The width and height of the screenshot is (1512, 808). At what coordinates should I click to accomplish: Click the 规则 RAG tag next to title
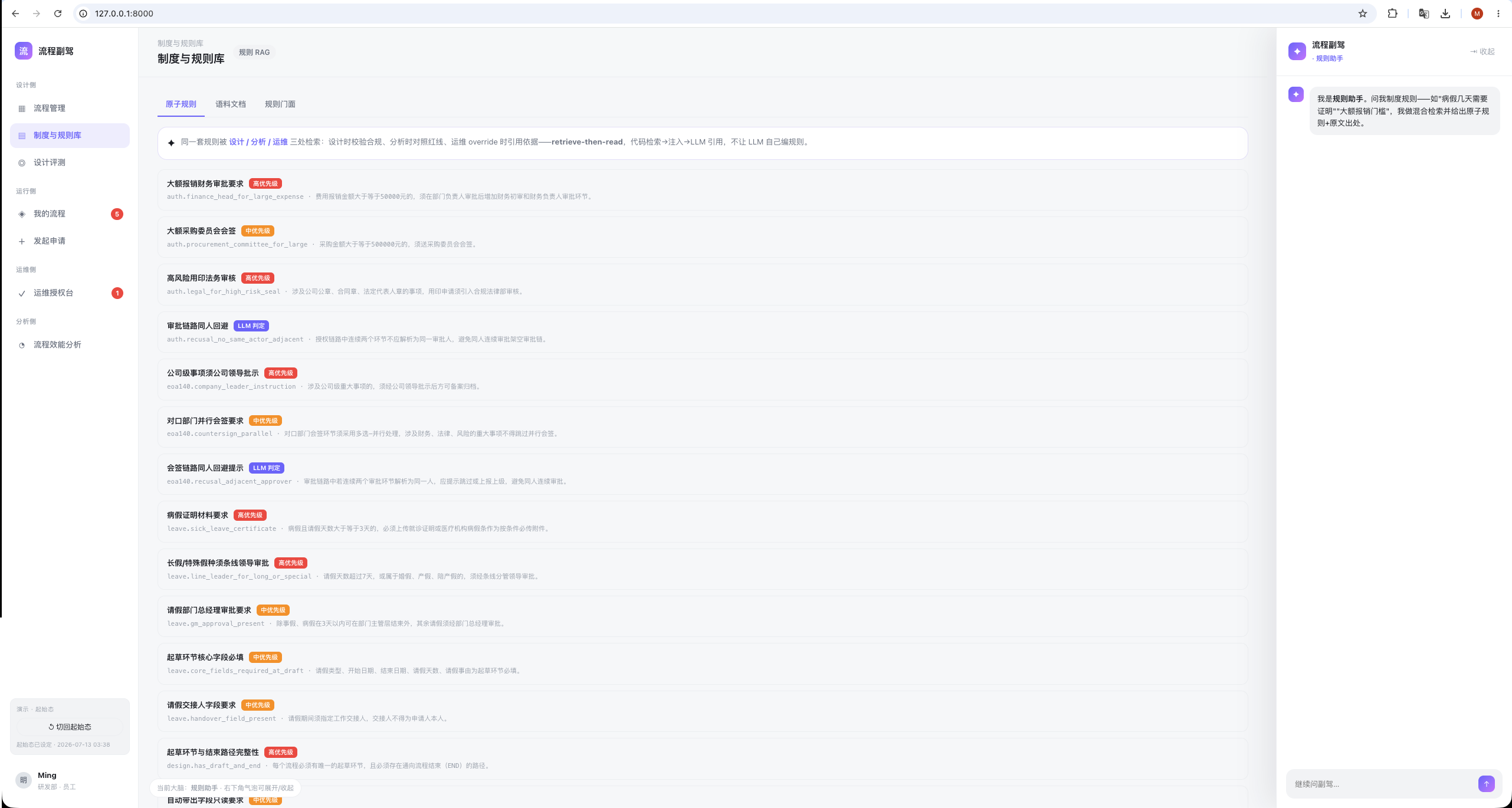point(254,52)
